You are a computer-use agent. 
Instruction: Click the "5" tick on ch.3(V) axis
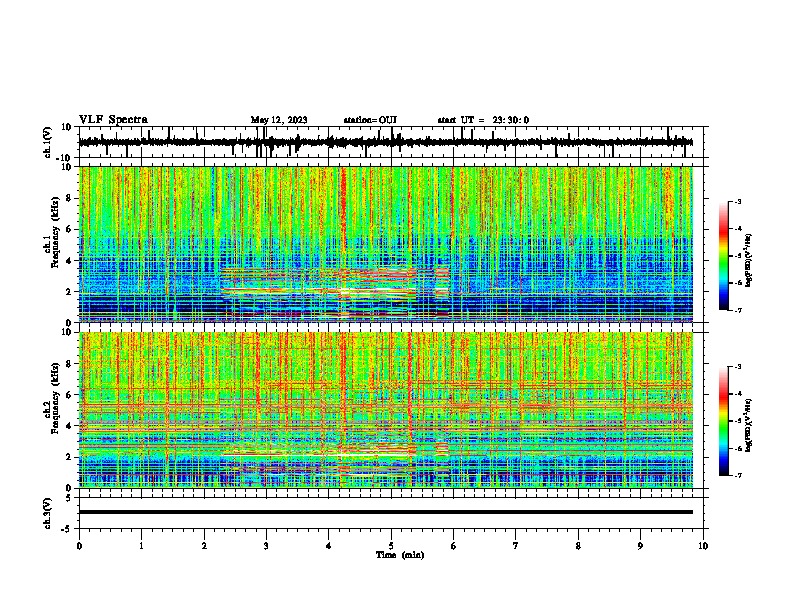70,498
